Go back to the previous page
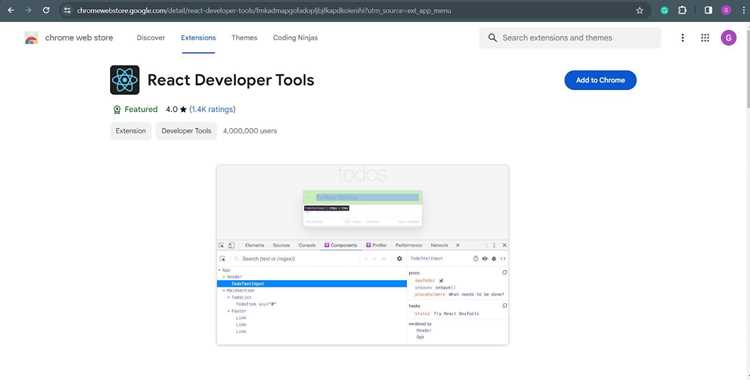The height and width of the screenshot is (380, 750). click(11, 10)
